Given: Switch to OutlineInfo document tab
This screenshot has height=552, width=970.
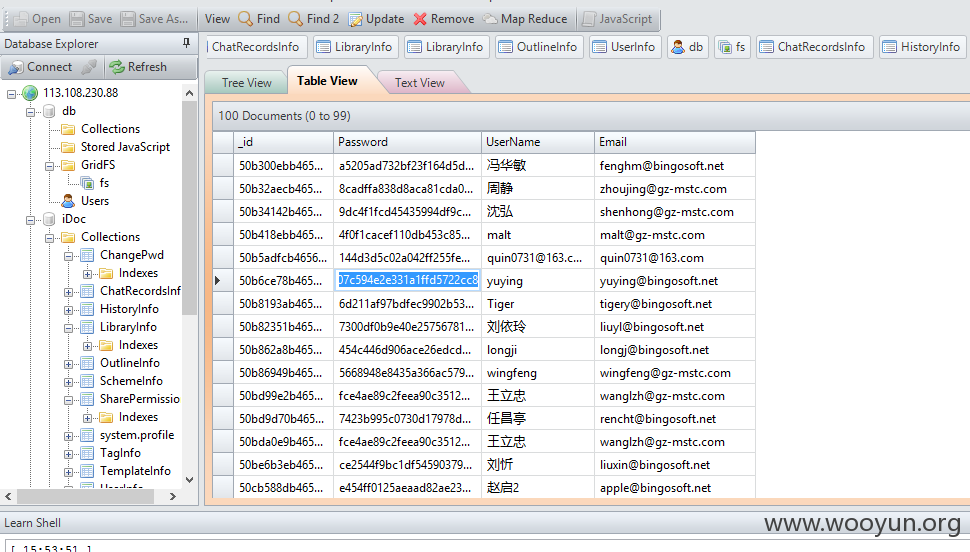Looking at the screenshot, I should [x=539, y=47].
